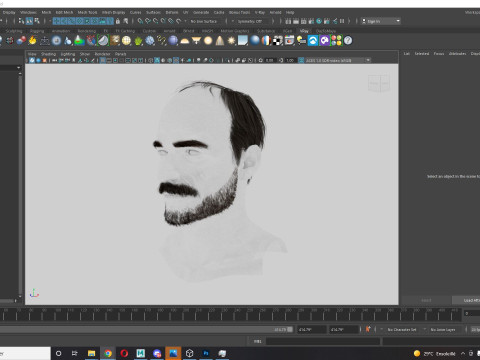This screenshot has width=480, height=360.
Task: Open Photoshop from the taskbar
Action: 206,353
